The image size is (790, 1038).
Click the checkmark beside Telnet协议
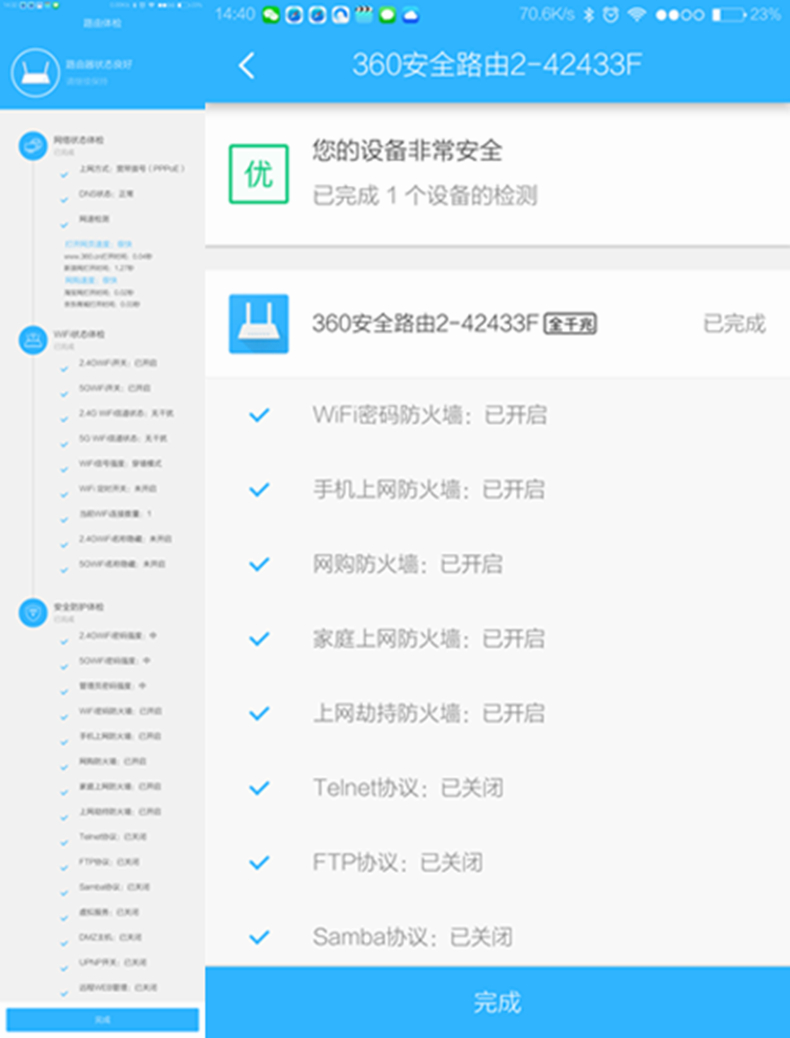coord(259,788)
